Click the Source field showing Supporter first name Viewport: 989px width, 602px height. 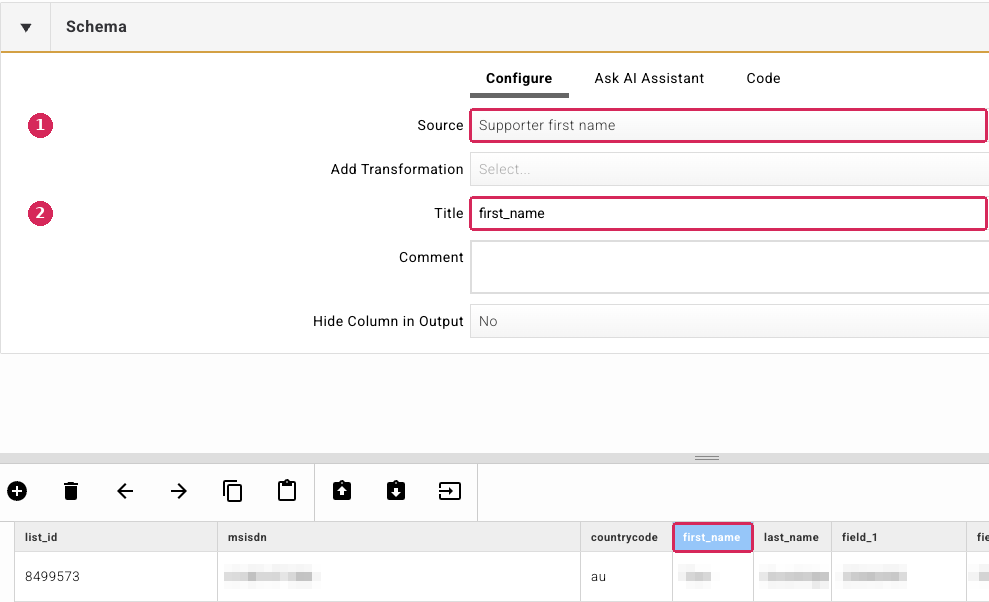(729, 125)
